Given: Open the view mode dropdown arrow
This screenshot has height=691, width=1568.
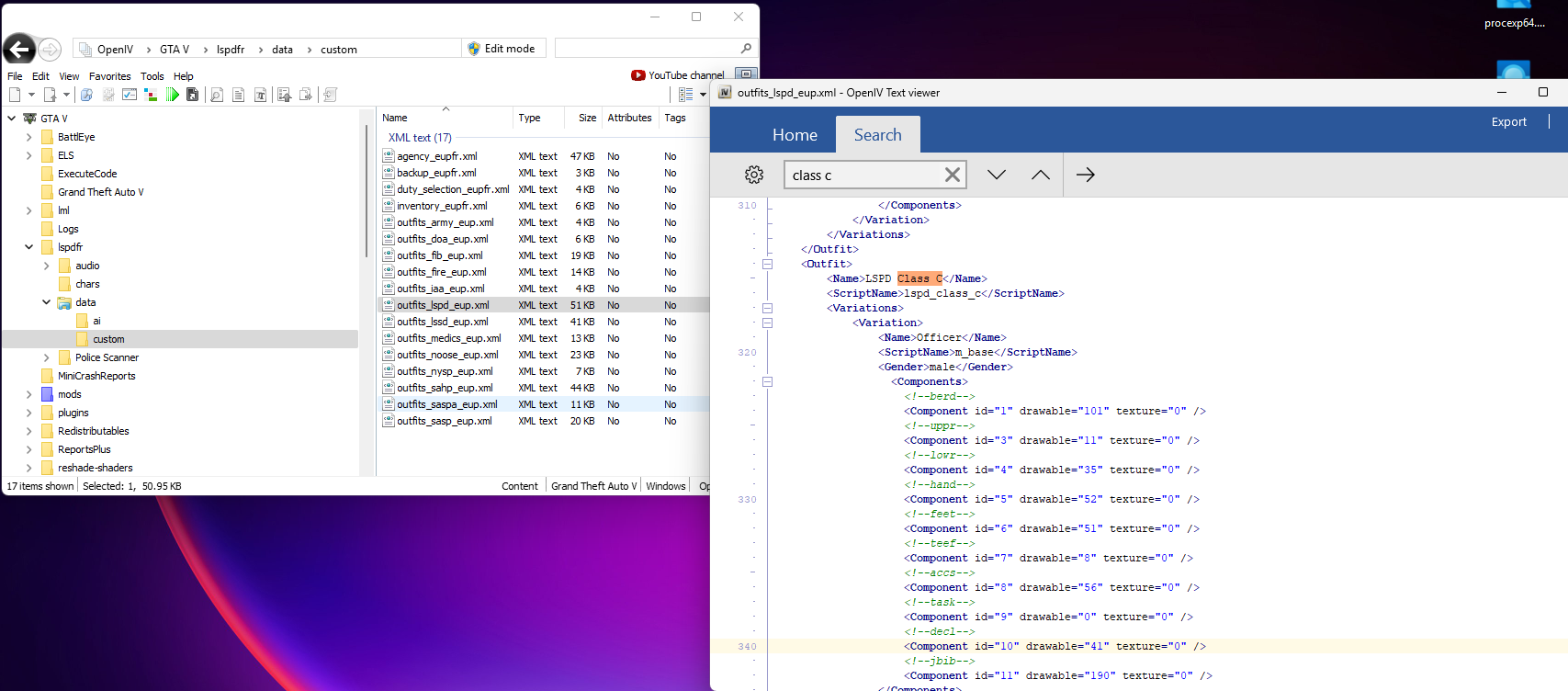Looking at the screenshot, I should pos(703,95).
